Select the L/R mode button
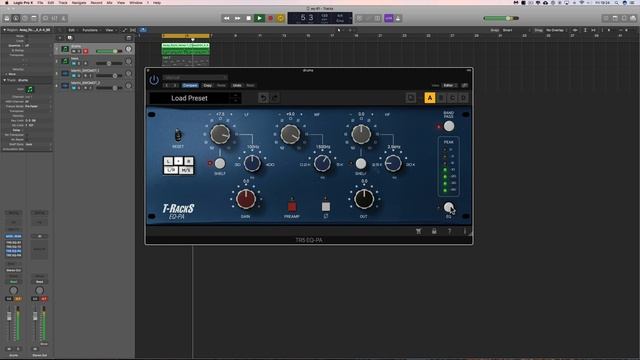Screen dimensions: 640x360 click(171, 170)
